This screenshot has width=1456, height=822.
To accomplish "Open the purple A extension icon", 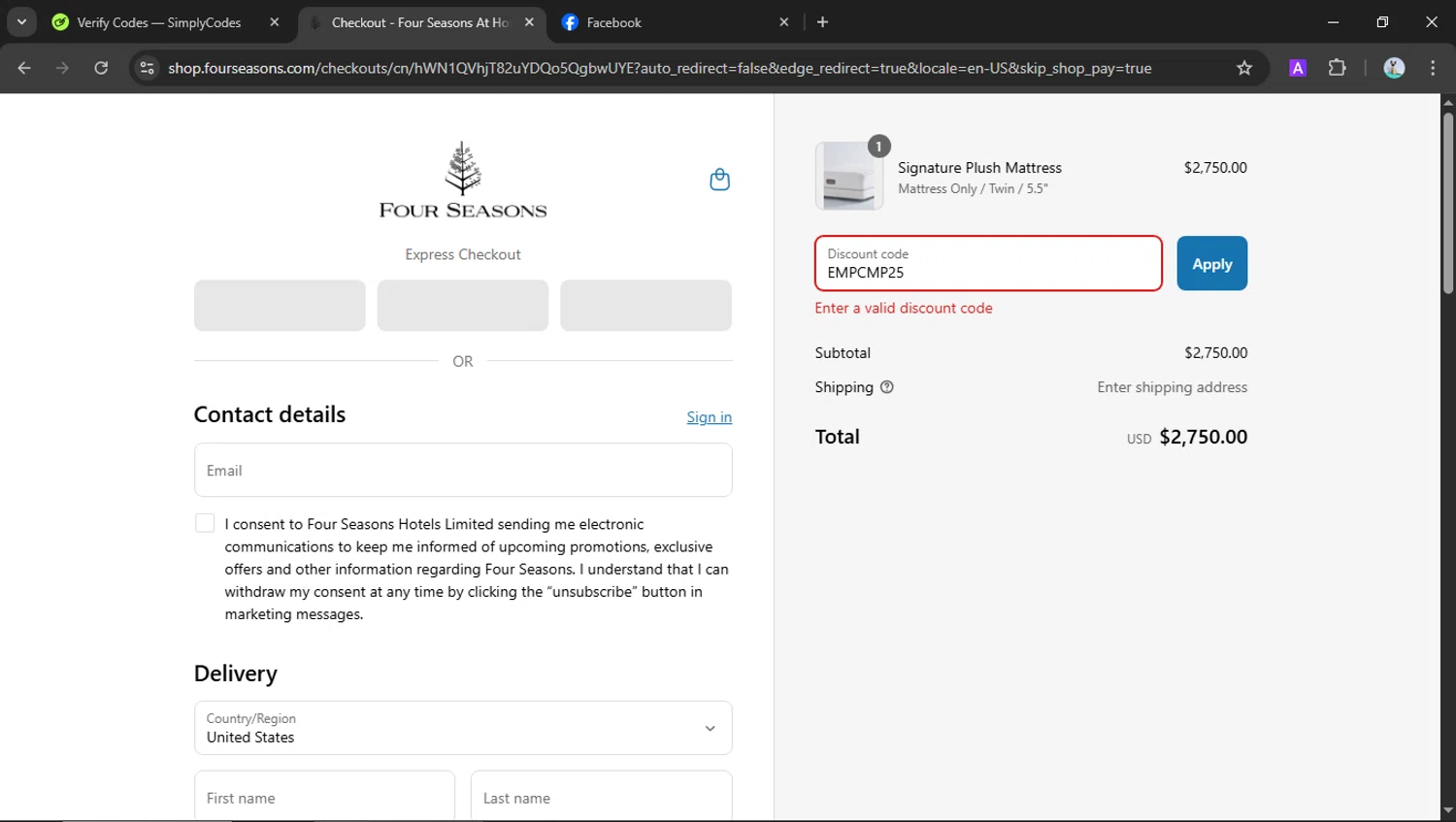I will (1298, 68).
